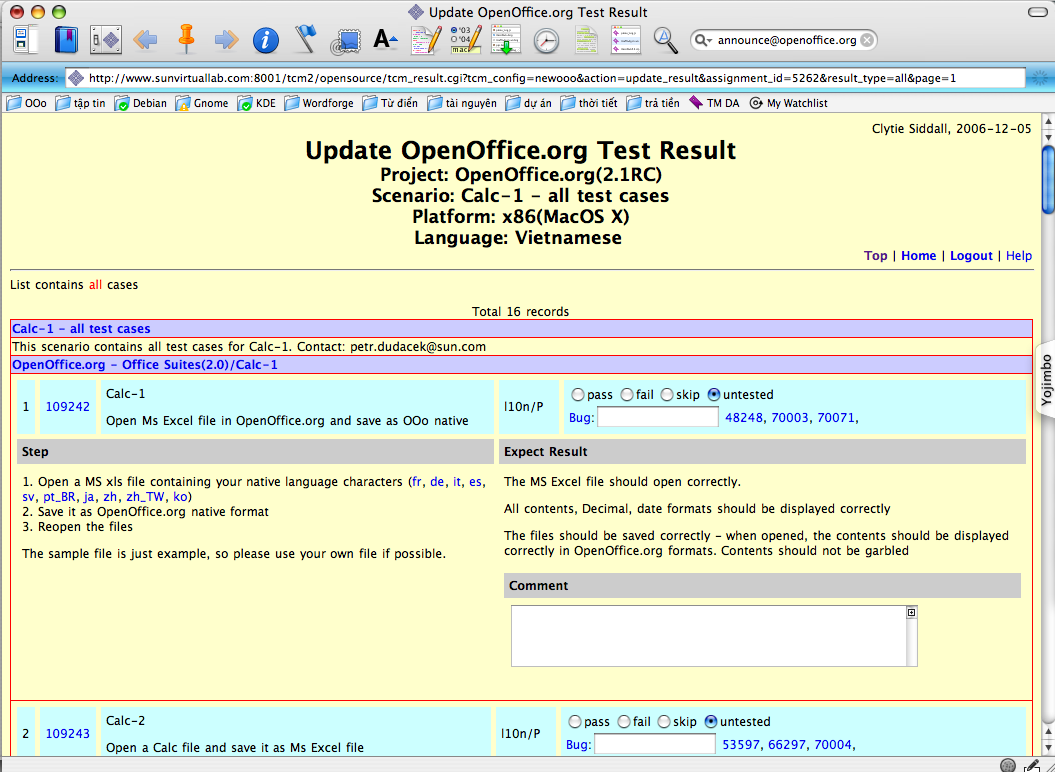Click the scroll down arrow at bottom right

click(x=1048, y=746)
